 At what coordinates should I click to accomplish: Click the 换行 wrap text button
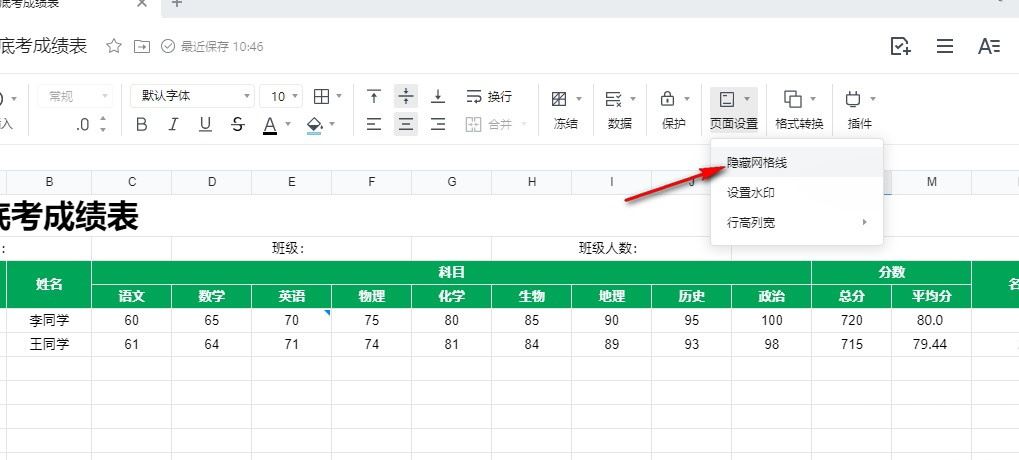click(x=489, y=97)
